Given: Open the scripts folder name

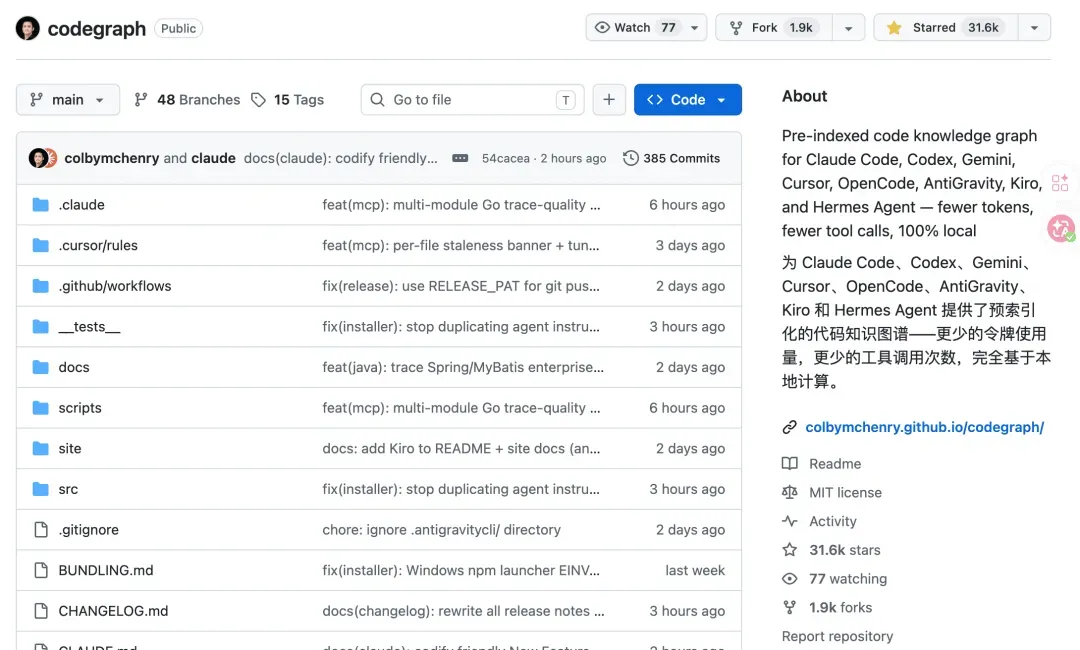Looking at the screenshot, I should point(80,408).
